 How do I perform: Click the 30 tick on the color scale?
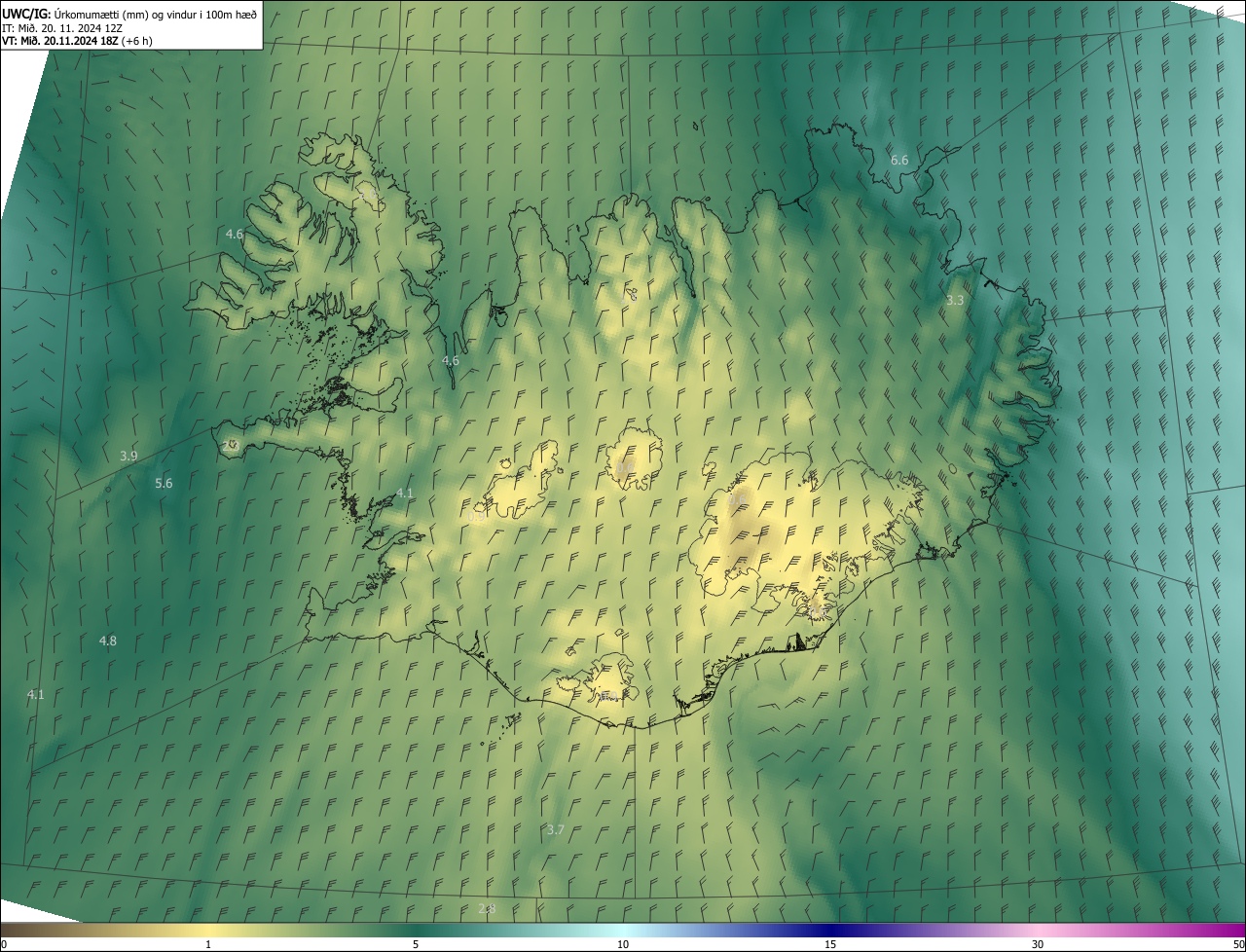pos(1038,944)
